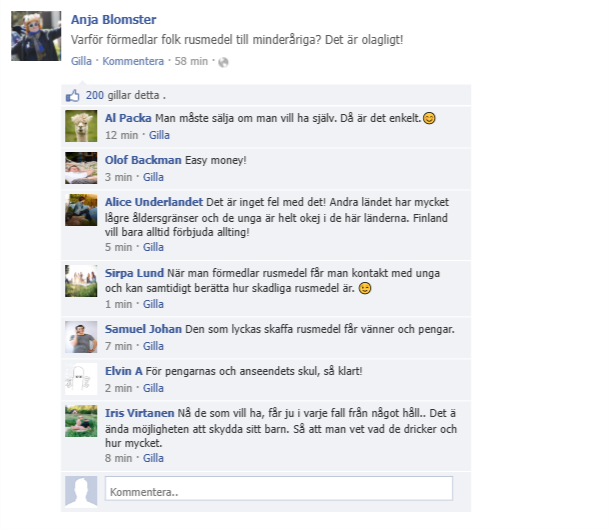Click the thumbs-up likes icon

click(x=73, y=96)
